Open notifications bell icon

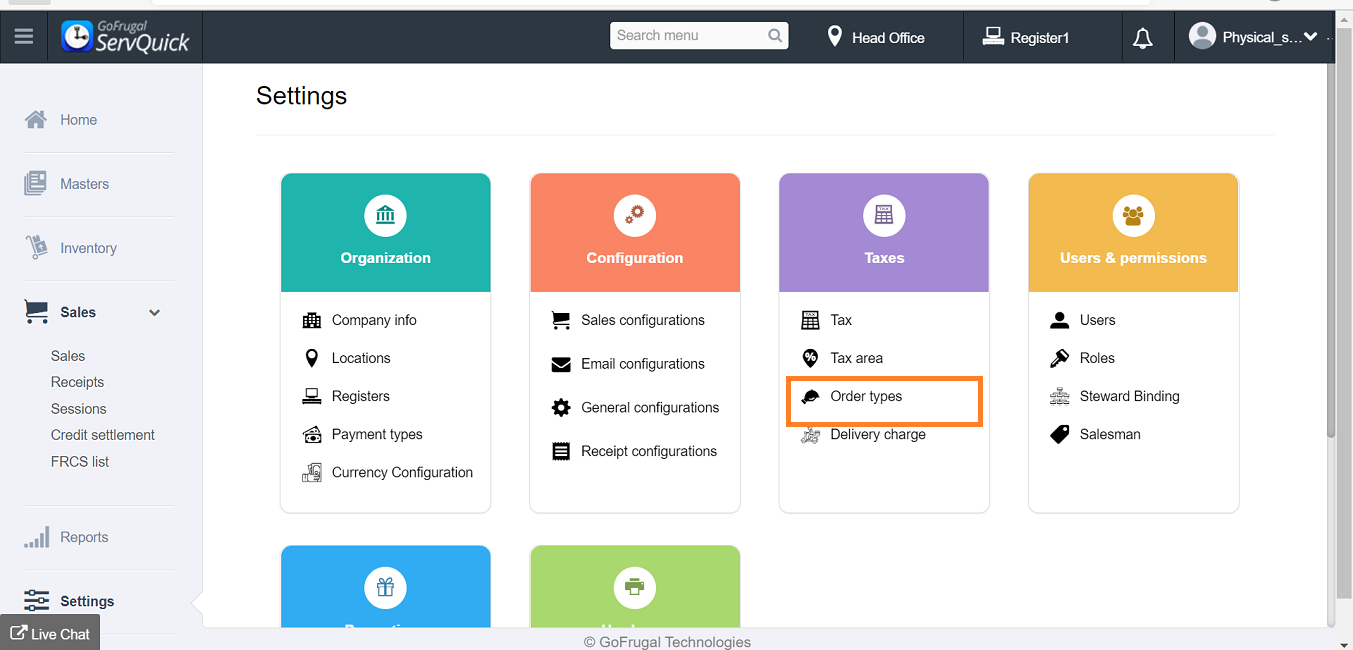pyautogui.click(x=1142, y=38)
